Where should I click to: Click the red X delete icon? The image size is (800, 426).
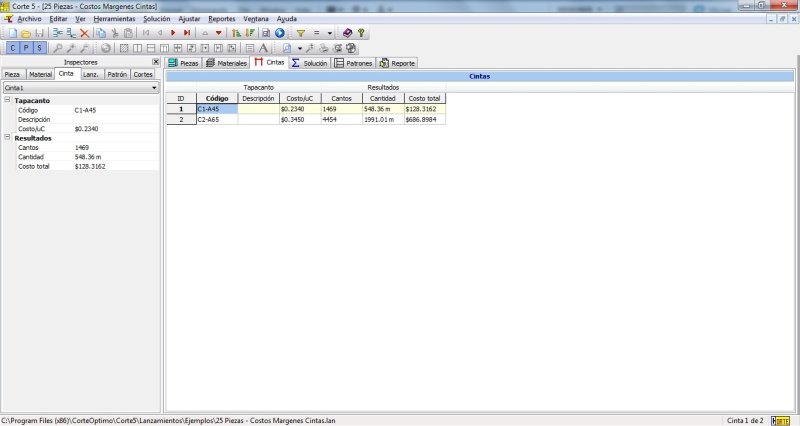[x=84, y=33]
